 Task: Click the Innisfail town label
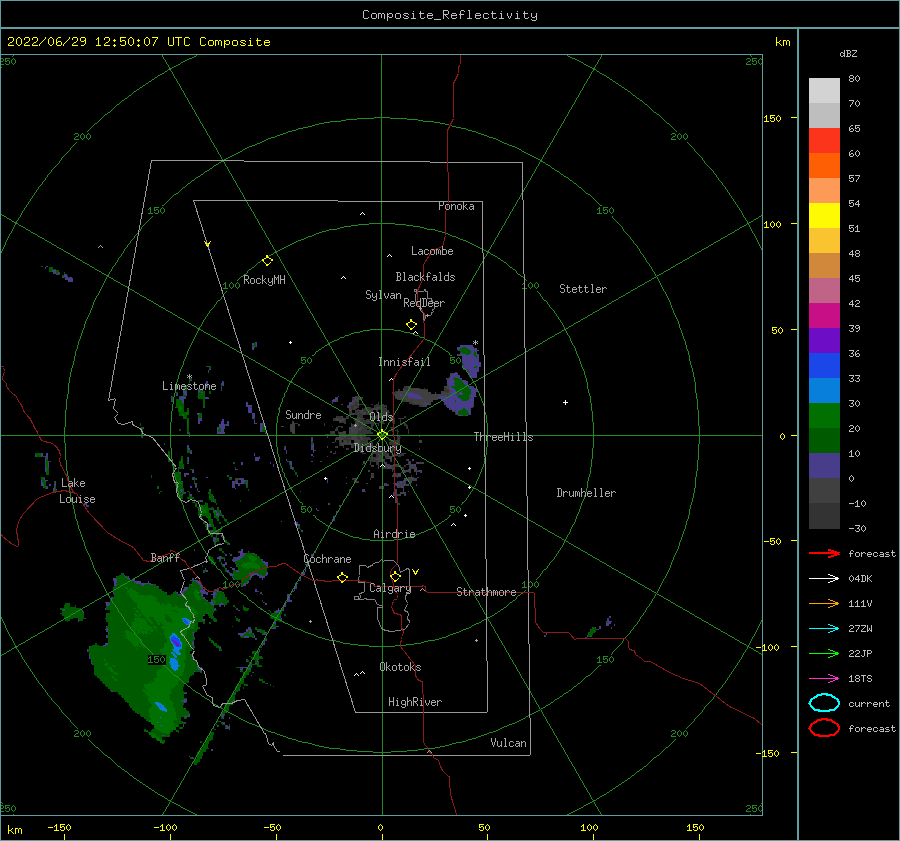pos(404,362)
